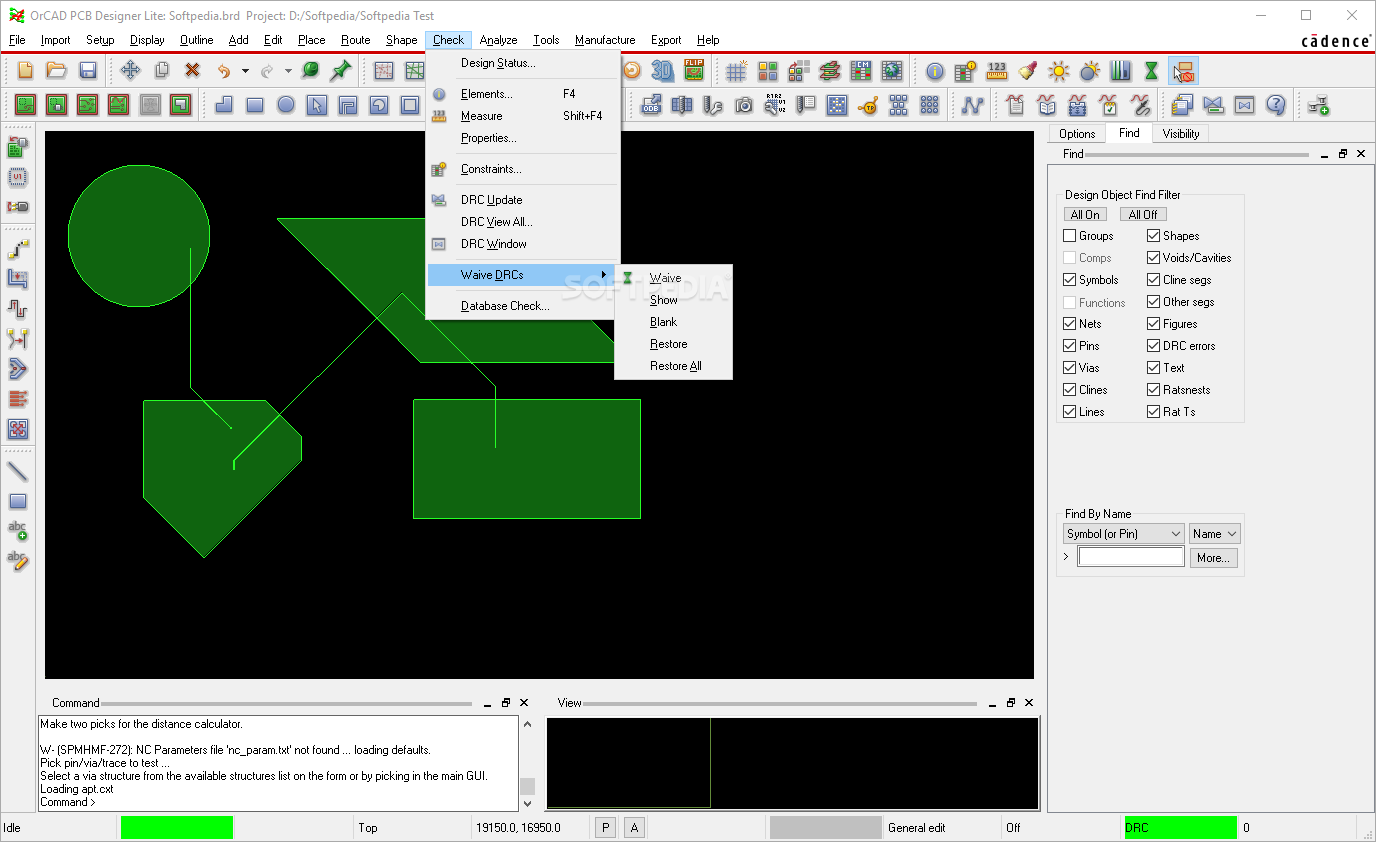Viewport: 1376px width, 842px height.
Task: Undo the last action
Action: click(224, 70)
